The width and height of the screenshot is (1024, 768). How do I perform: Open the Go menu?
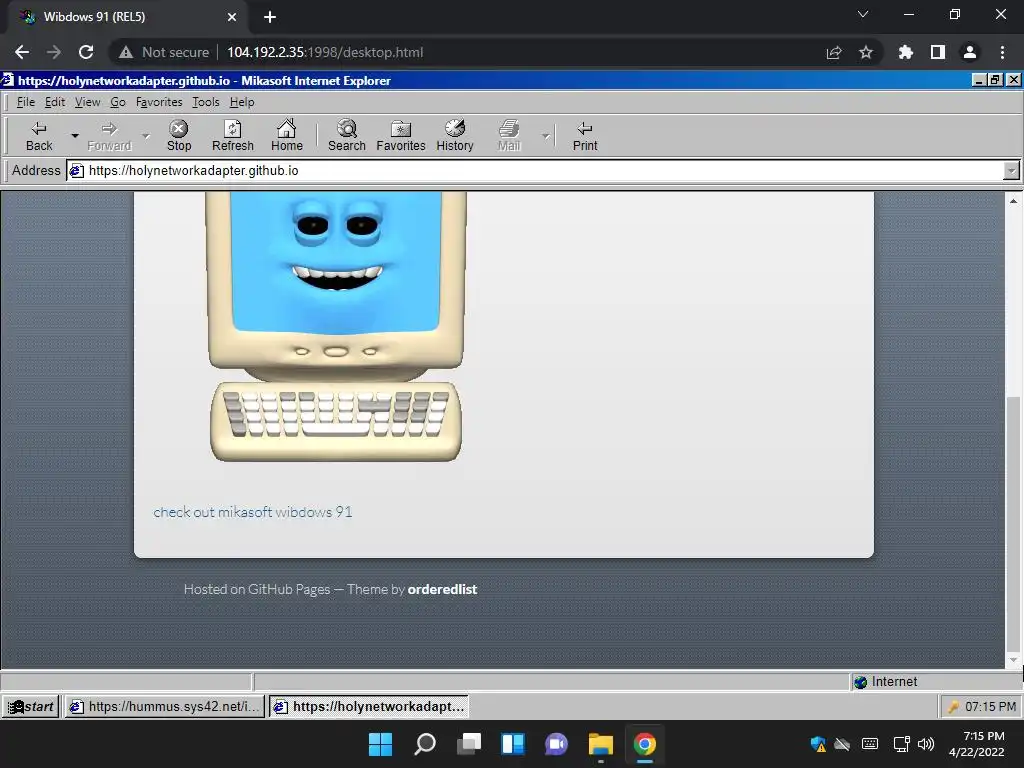118,102
